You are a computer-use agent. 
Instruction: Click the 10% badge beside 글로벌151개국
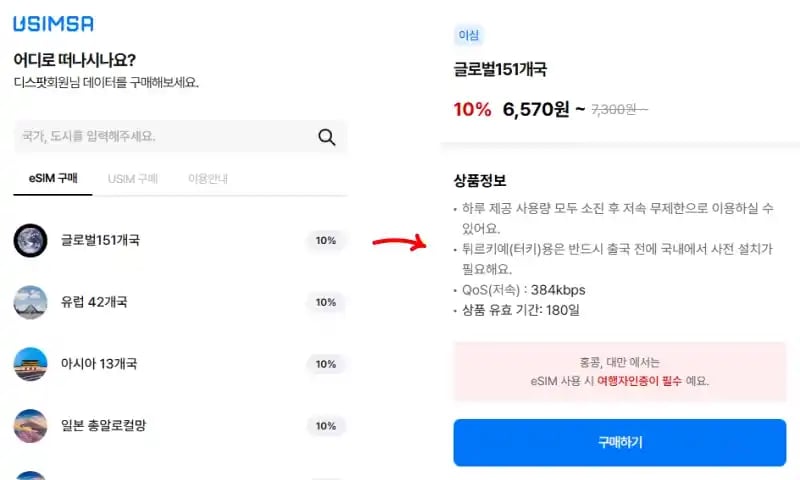pos(326,240)
